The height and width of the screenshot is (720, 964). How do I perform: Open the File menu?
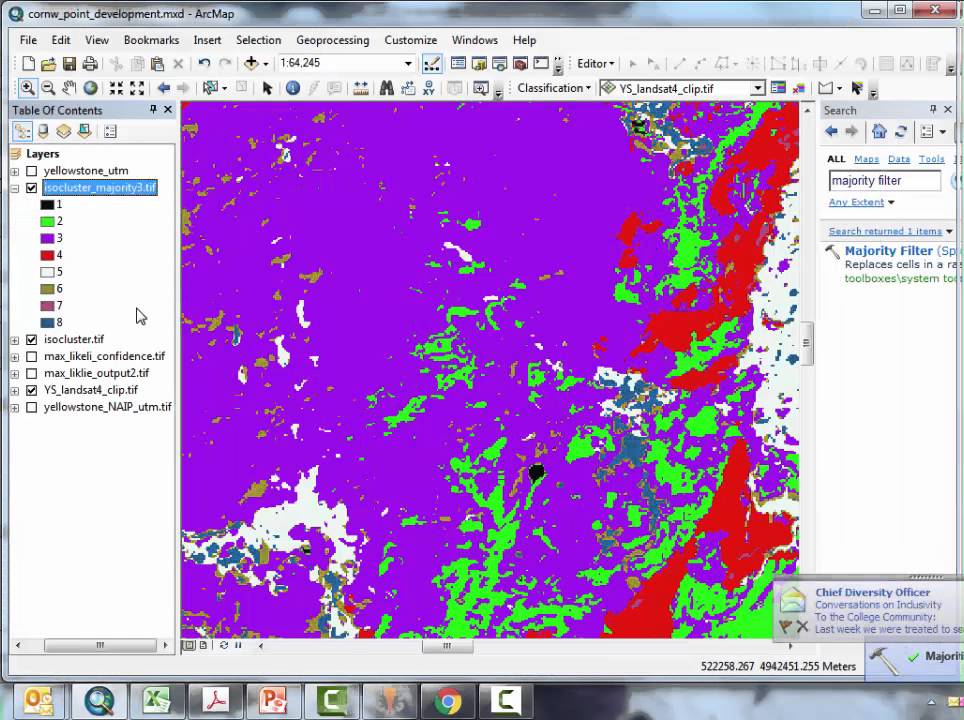28,40
